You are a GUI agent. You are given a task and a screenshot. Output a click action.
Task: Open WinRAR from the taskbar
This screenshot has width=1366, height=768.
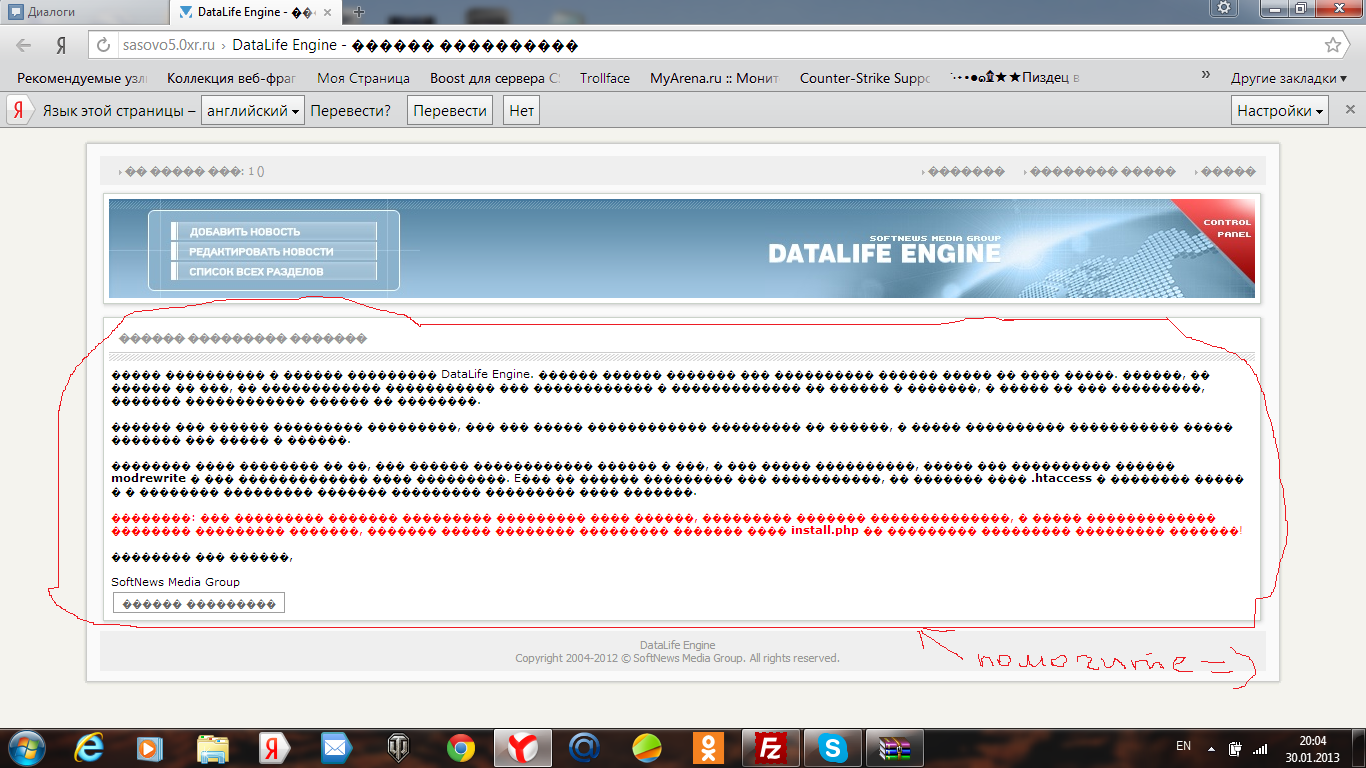pos(894,747)
